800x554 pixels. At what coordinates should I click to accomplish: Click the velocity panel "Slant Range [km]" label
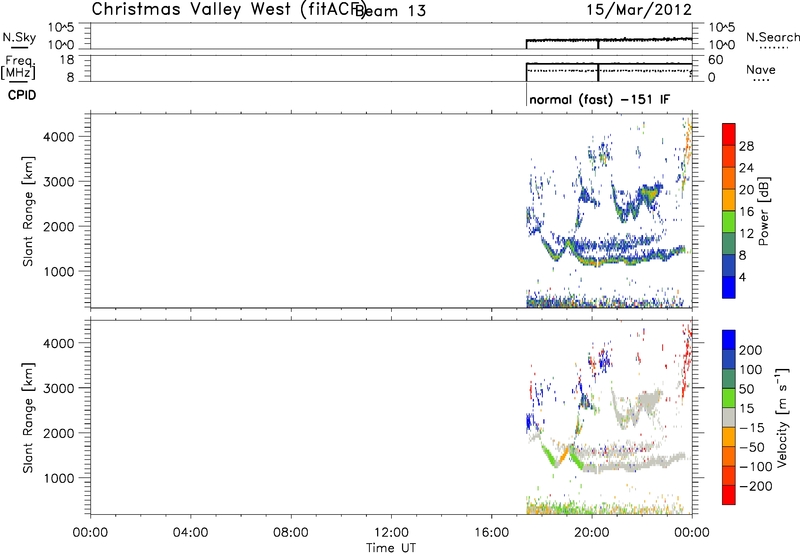tap(28, 418)
